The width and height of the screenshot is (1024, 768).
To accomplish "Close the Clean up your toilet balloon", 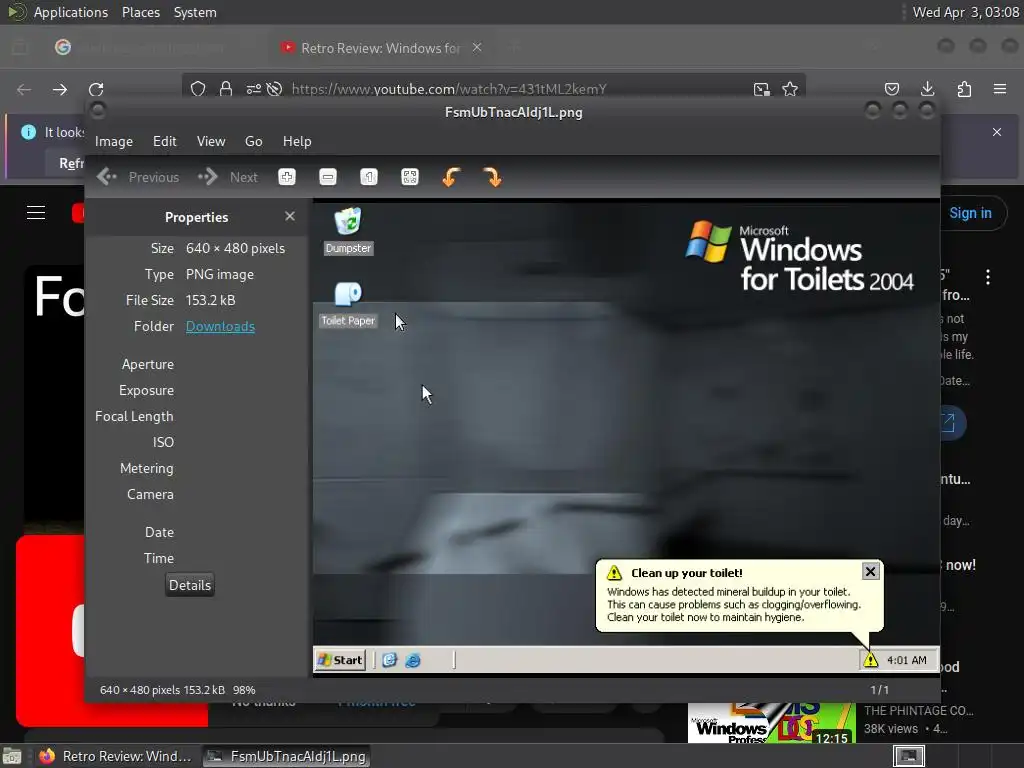I will pyautogui.click(x=870, y=571).
